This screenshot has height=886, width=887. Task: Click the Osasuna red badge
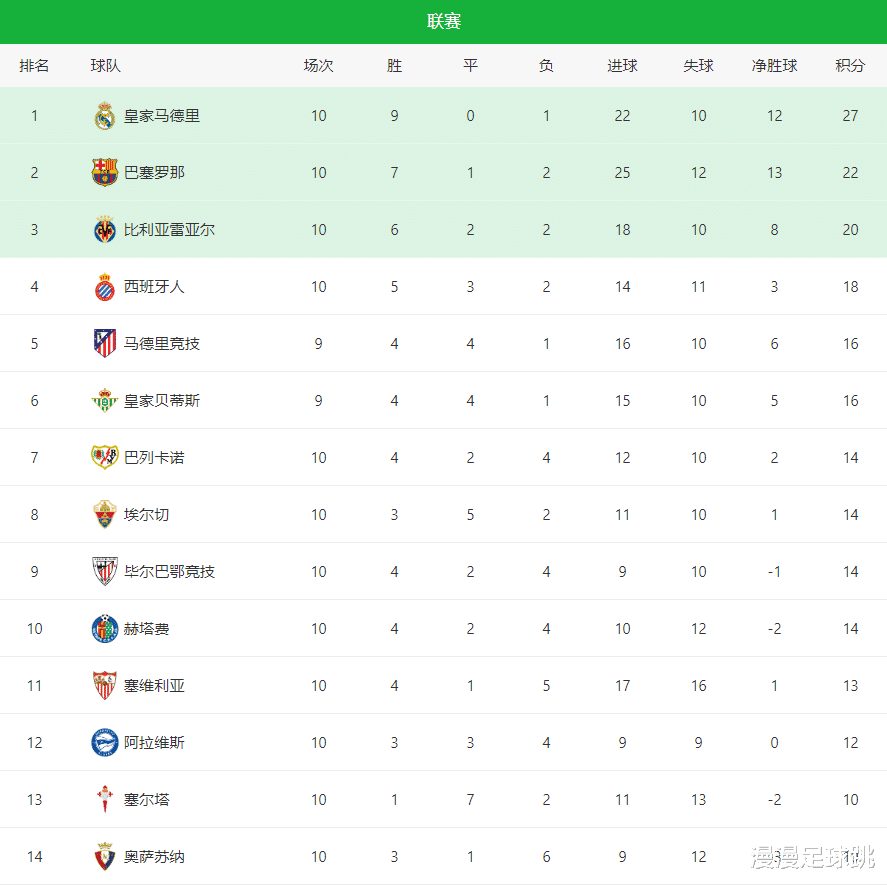coord(105,857)
